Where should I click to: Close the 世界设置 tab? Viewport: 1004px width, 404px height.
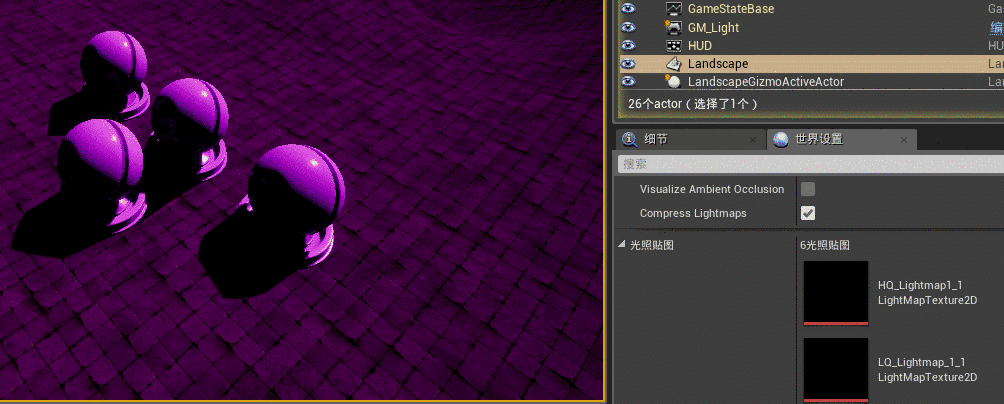pos(905,139)
